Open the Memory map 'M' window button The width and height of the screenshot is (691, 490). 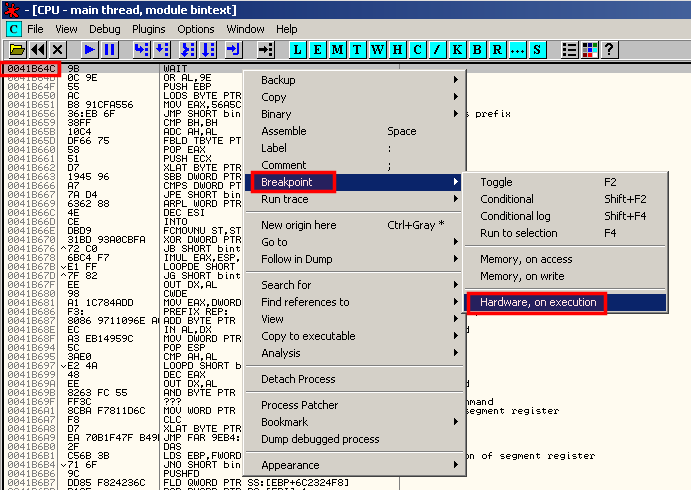point(338,49)
